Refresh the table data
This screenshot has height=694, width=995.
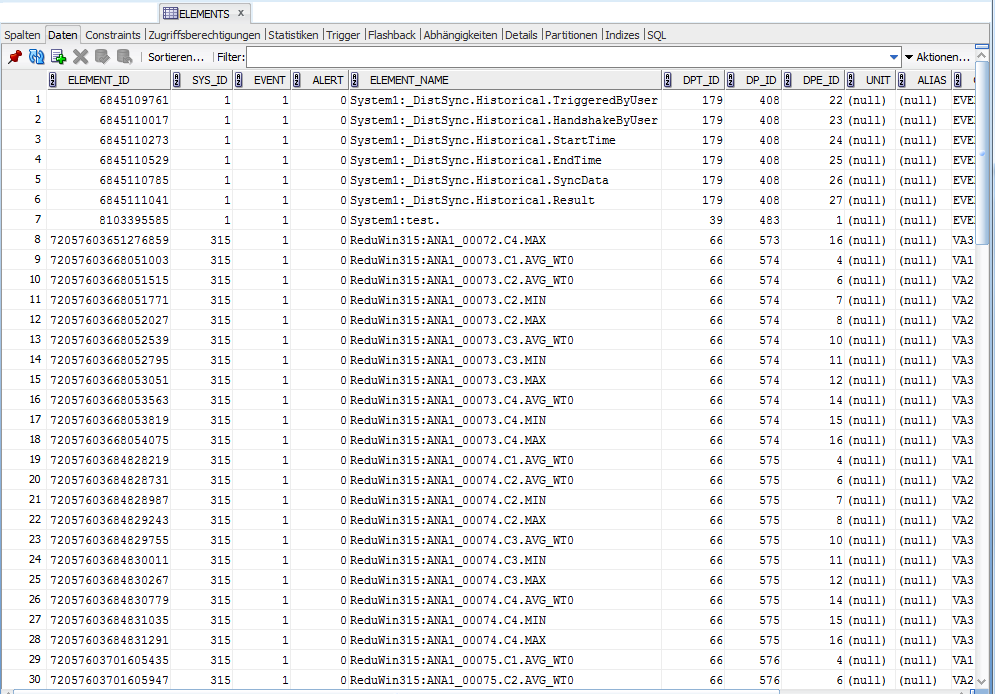click(36, 57)
